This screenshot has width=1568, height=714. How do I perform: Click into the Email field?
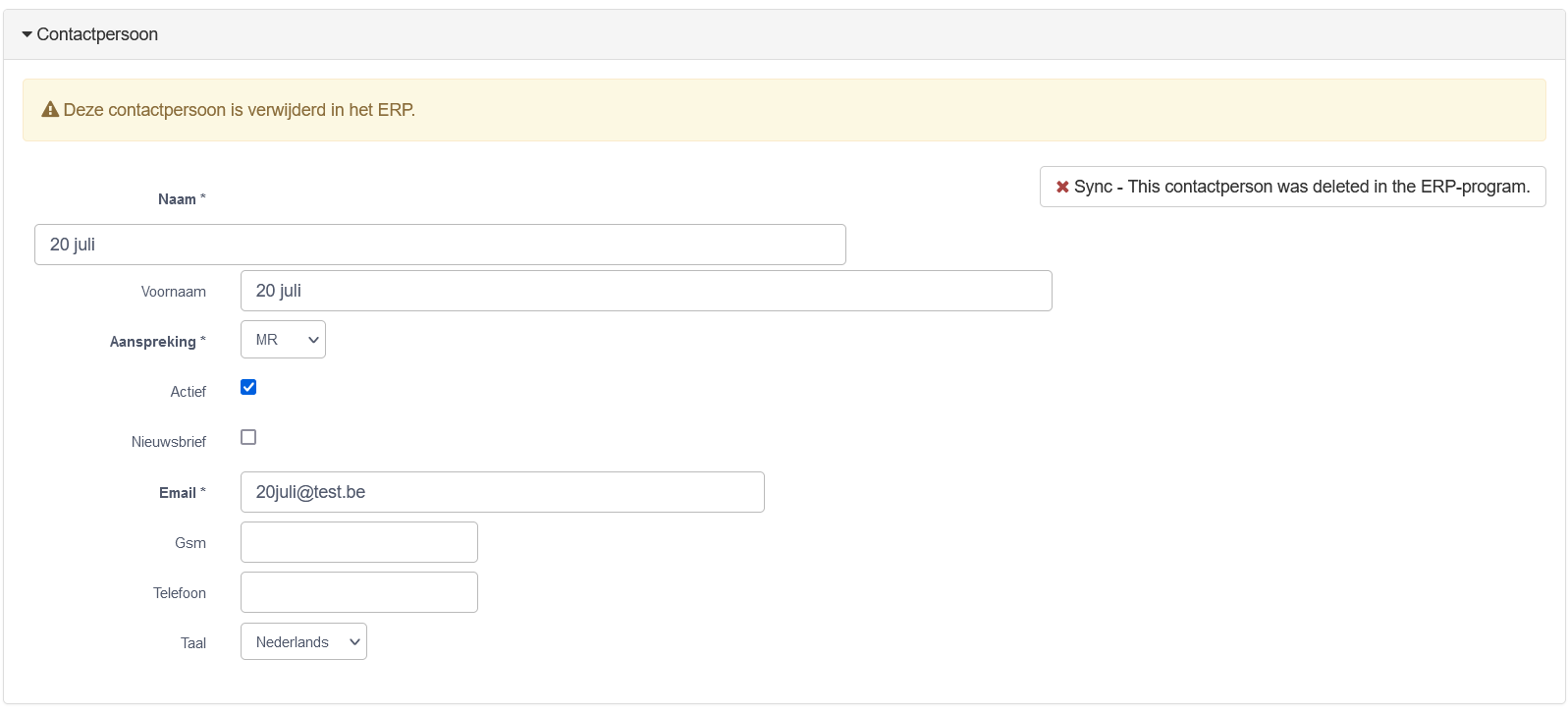(x=502, y=492)
